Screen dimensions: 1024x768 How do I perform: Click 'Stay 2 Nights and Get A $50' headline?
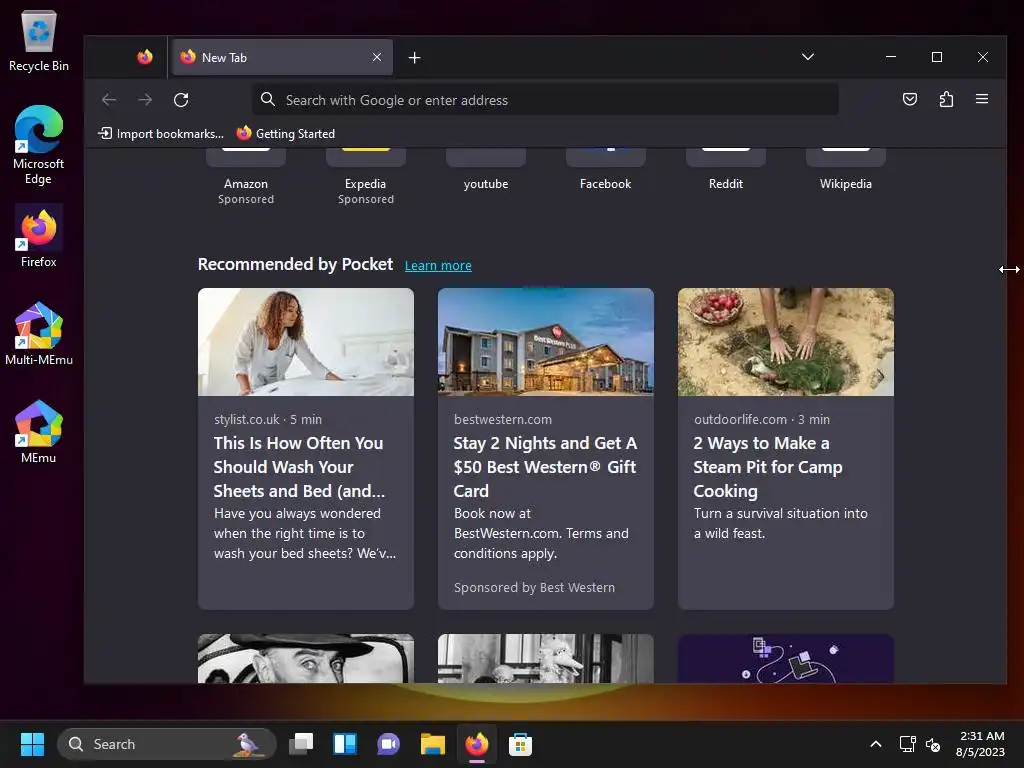(545, 466)
